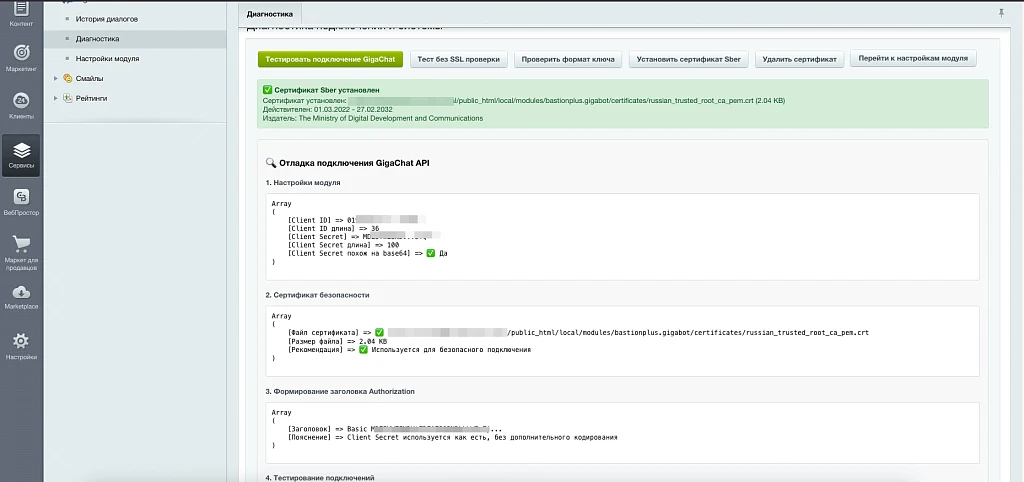Screen dimensions: 1024x482
Task: Click the 3. Формирование заголовка Authorization heading
Action: coord(340,391)
